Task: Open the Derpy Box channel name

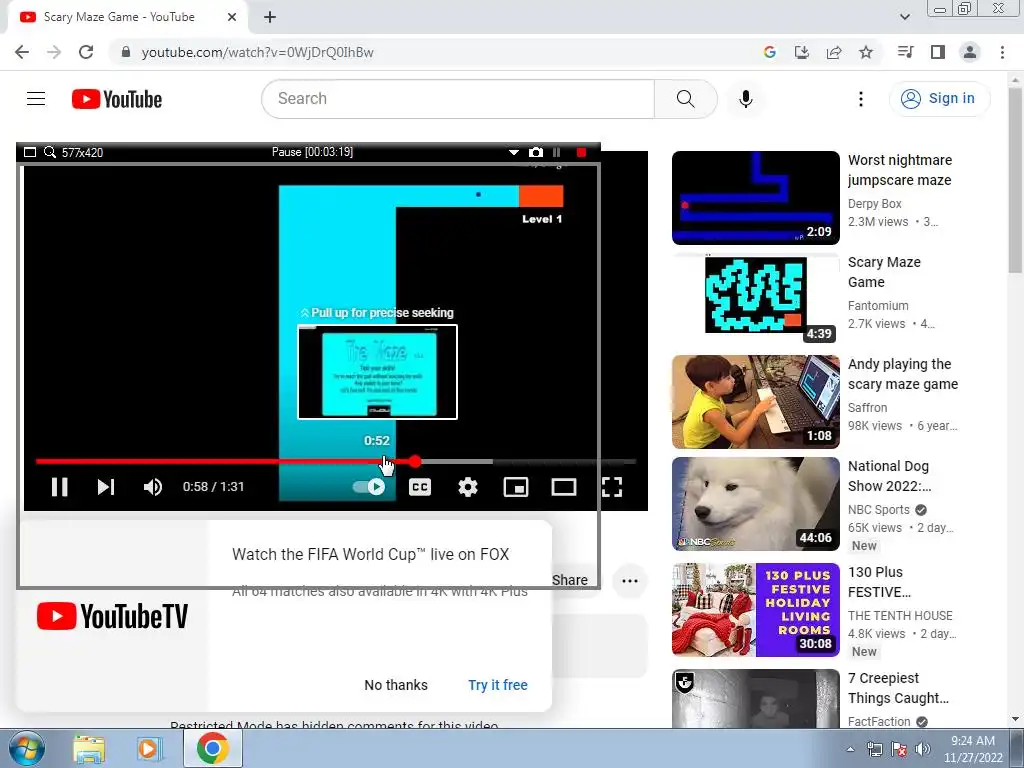Action: (874, 204)
